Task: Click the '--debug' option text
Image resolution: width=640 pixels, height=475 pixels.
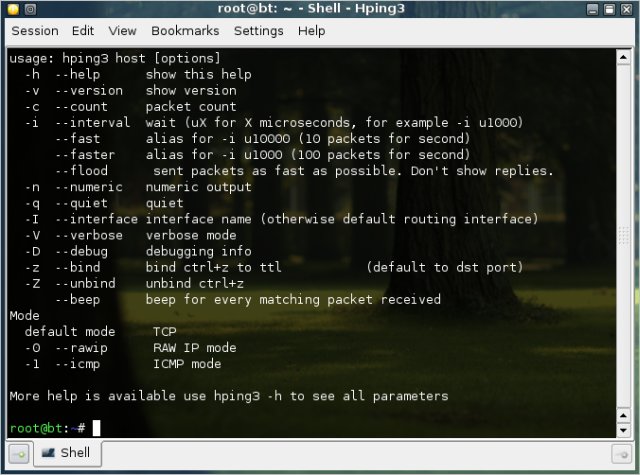Action: click(81, 252)
